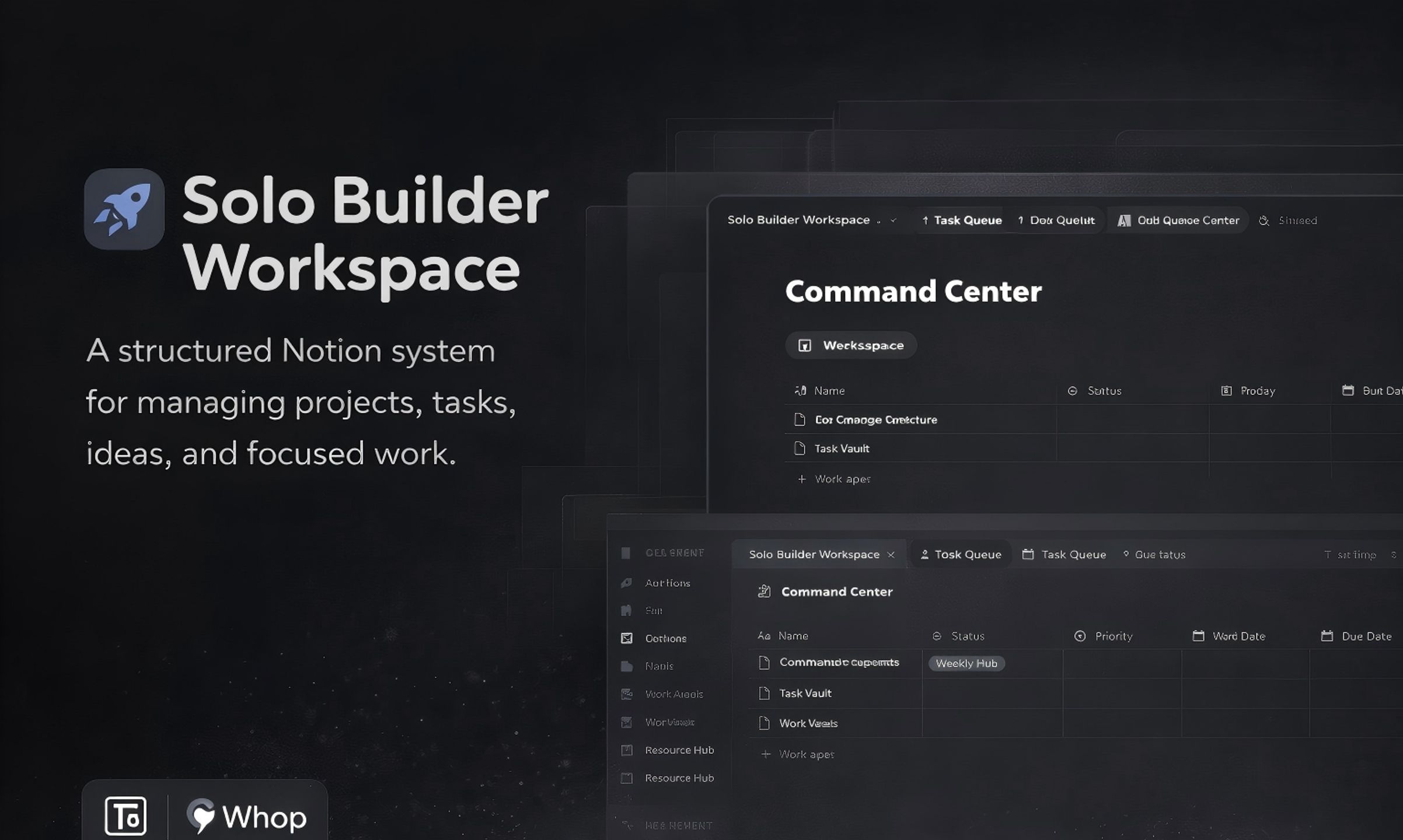Click the 'Proday' column header in upper table
Screen dimensions: 1403x840
pos(1248,391)
